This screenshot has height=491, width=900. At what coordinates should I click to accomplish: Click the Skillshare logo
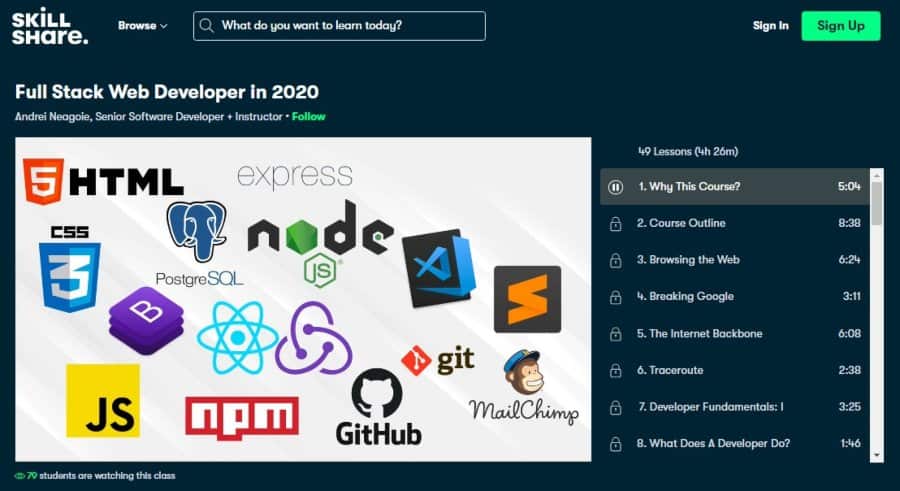(x=50, y=26)
